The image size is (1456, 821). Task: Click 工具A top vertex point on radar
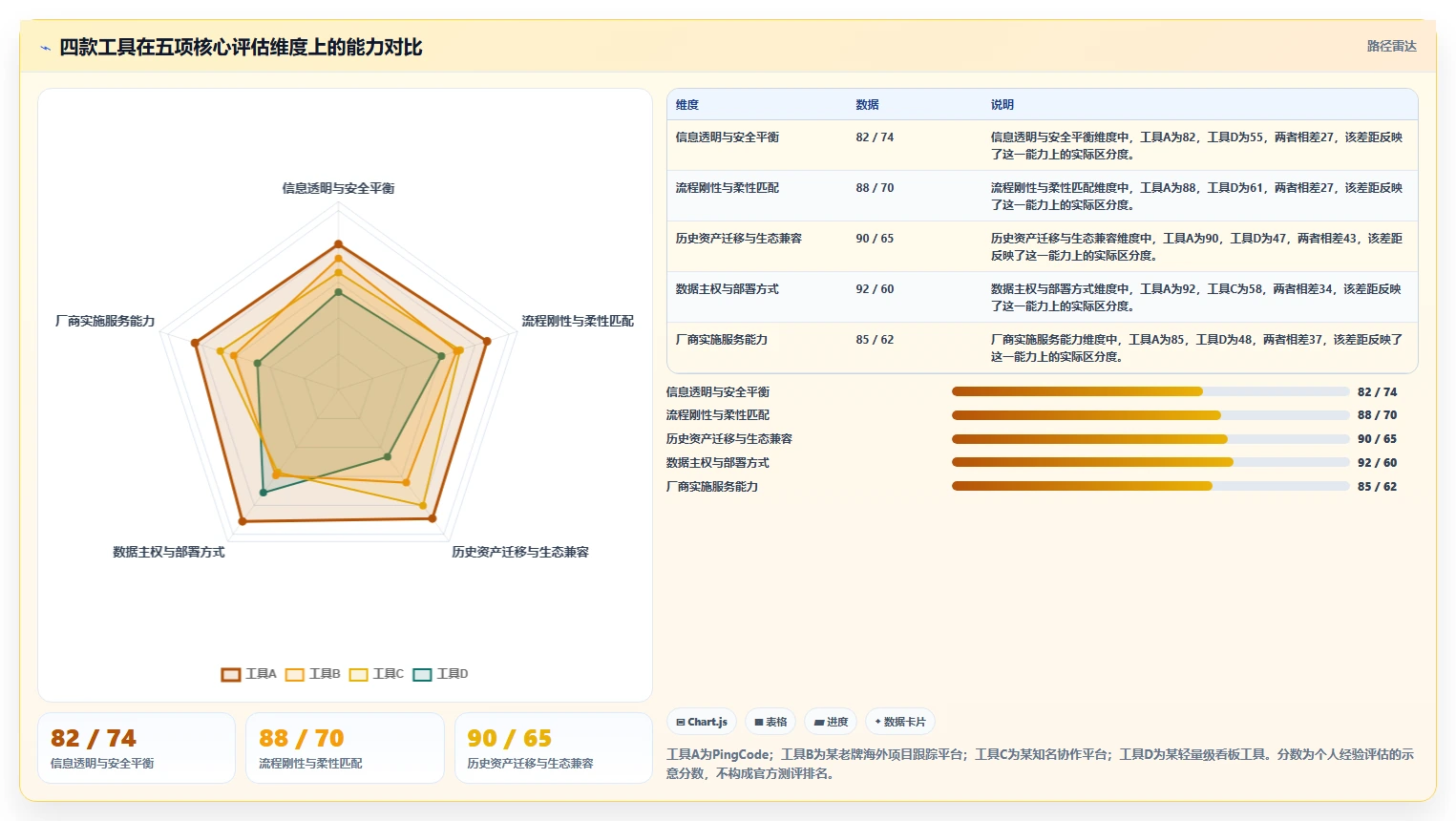click(338, 244)
